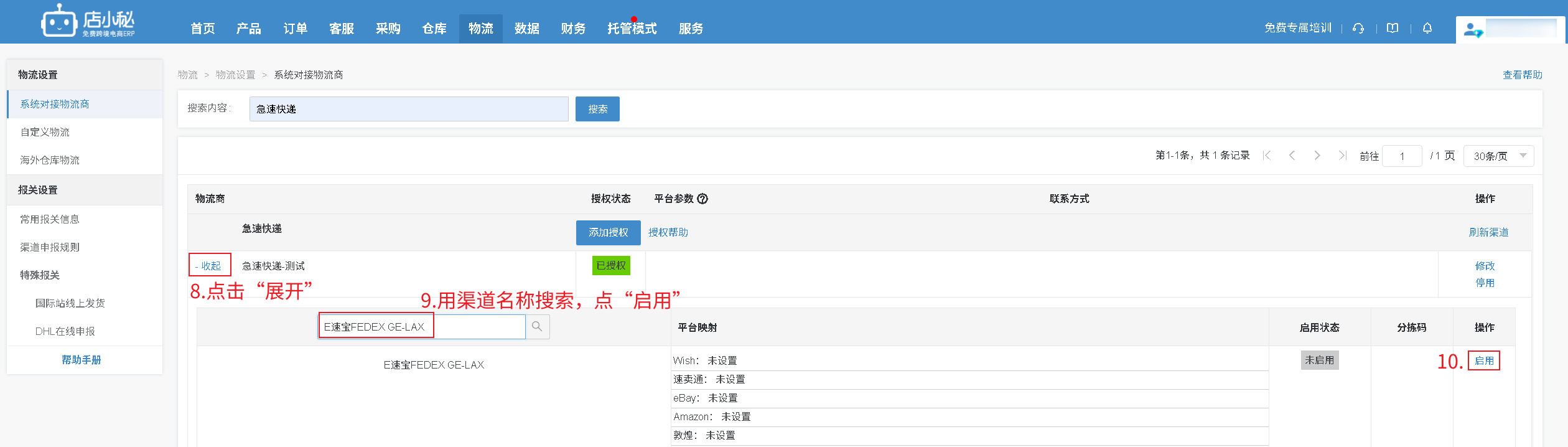The width and height of the screenshot is (1568, 447).
Task: Click the channel search magnifier icon
Action: tap(537, 327)
